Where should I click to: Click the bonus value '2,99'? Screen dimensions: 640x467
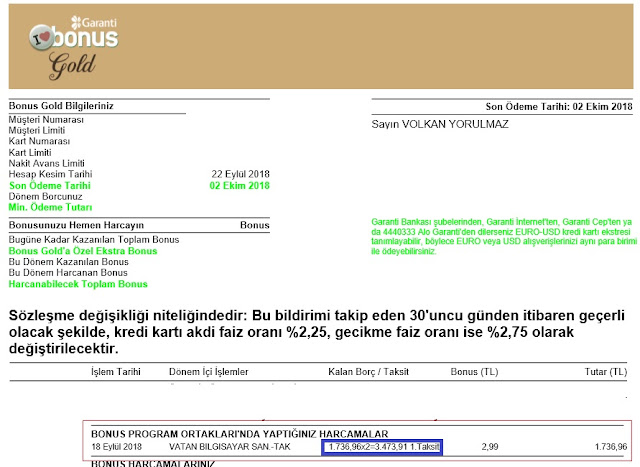click(490, 447)
